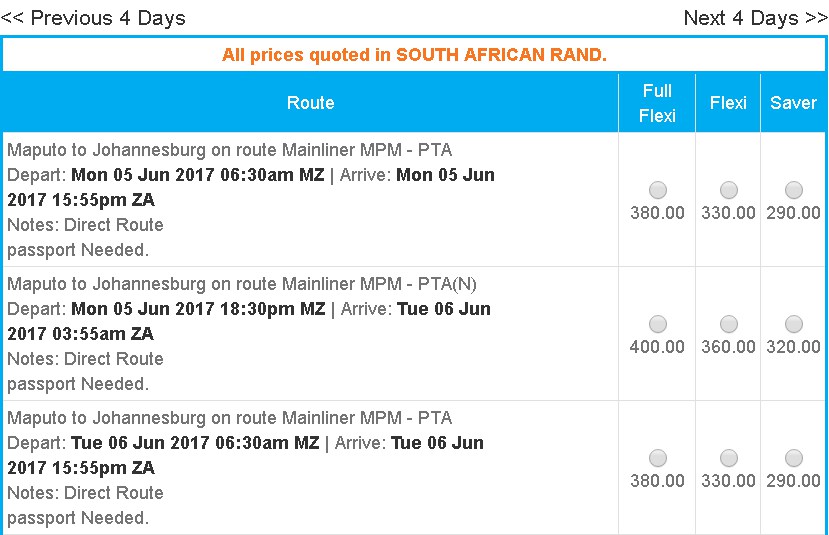Select Saver 290.00 for Tue 06 Jun trip

point(794,458)
